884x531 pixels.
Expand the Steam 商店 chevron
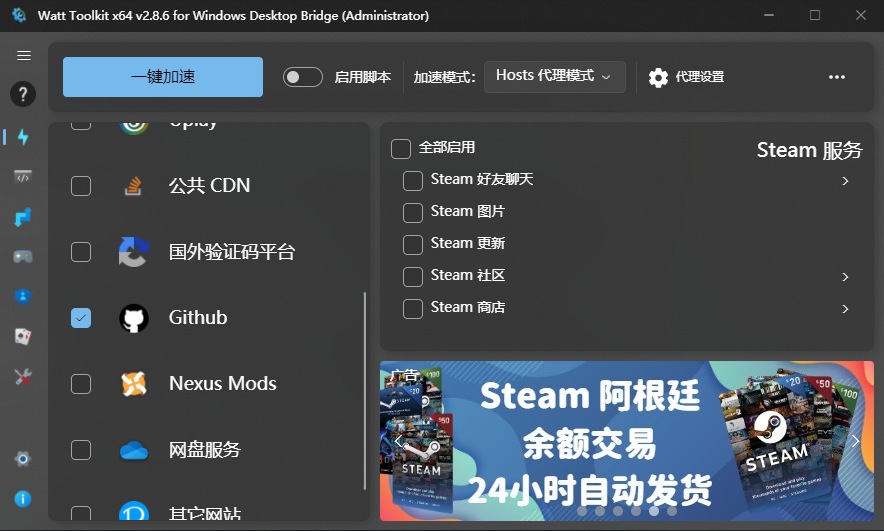(x=845, y=309)
